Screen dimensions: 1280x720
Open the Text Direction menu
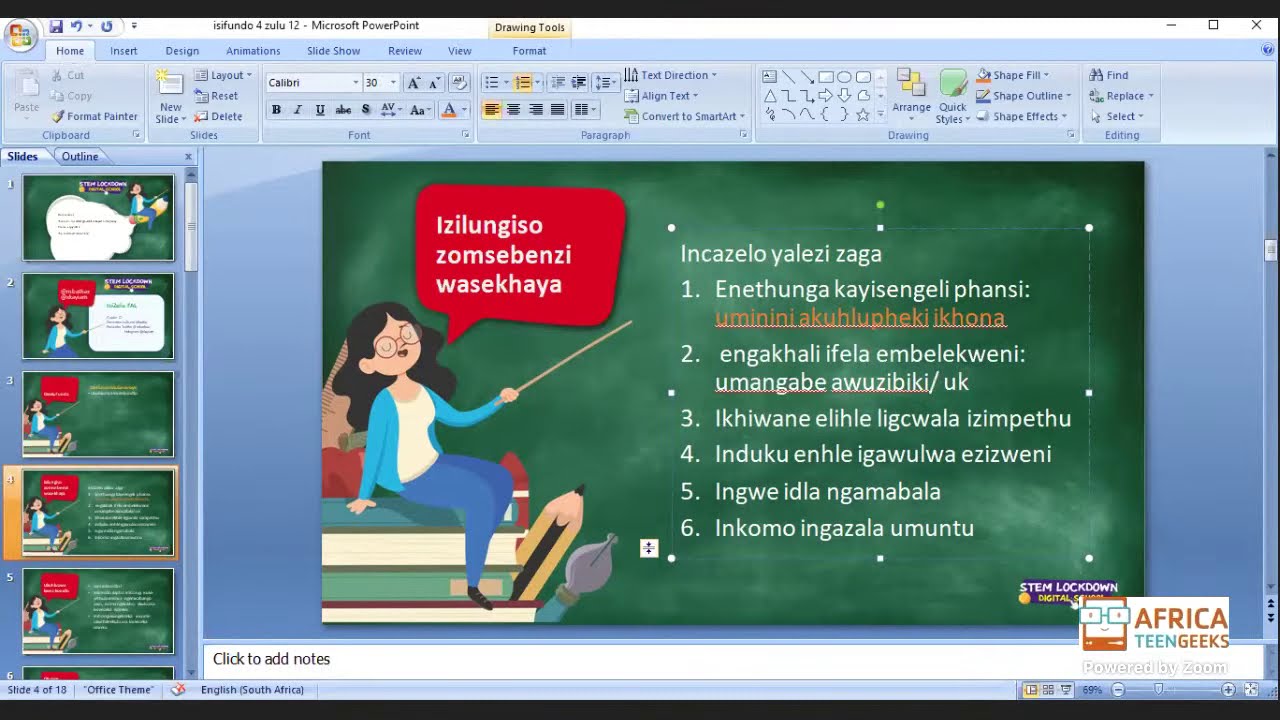coord(670,75)
